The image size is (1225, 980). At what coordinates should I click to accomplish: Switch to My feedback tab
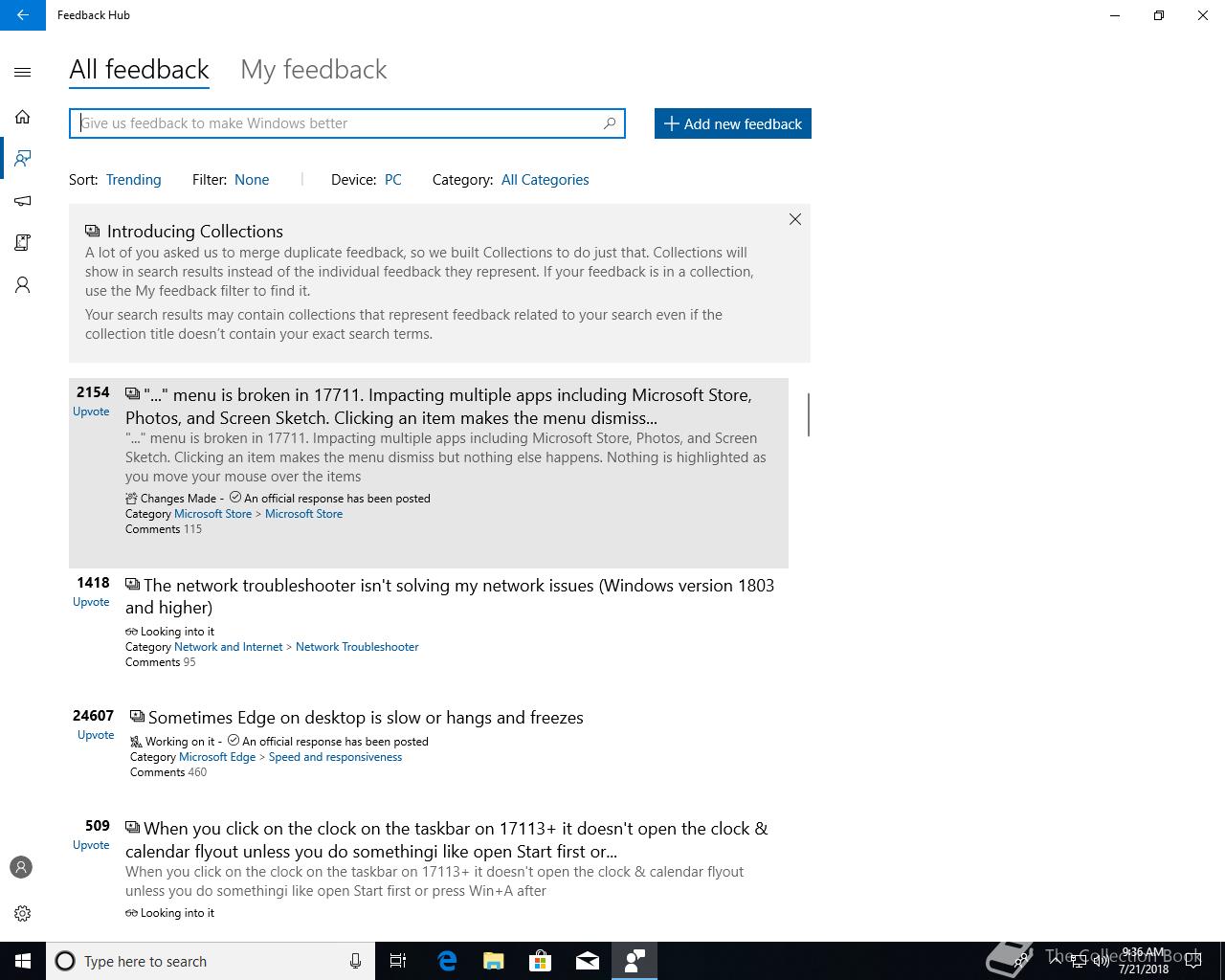(314, 70)
